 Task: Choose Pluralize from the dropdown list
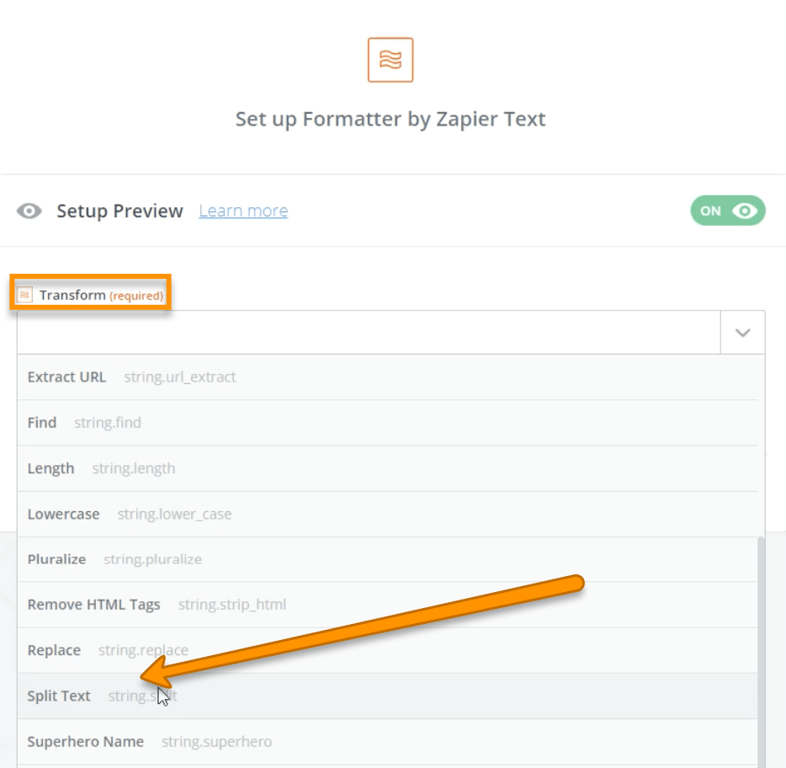57,559
